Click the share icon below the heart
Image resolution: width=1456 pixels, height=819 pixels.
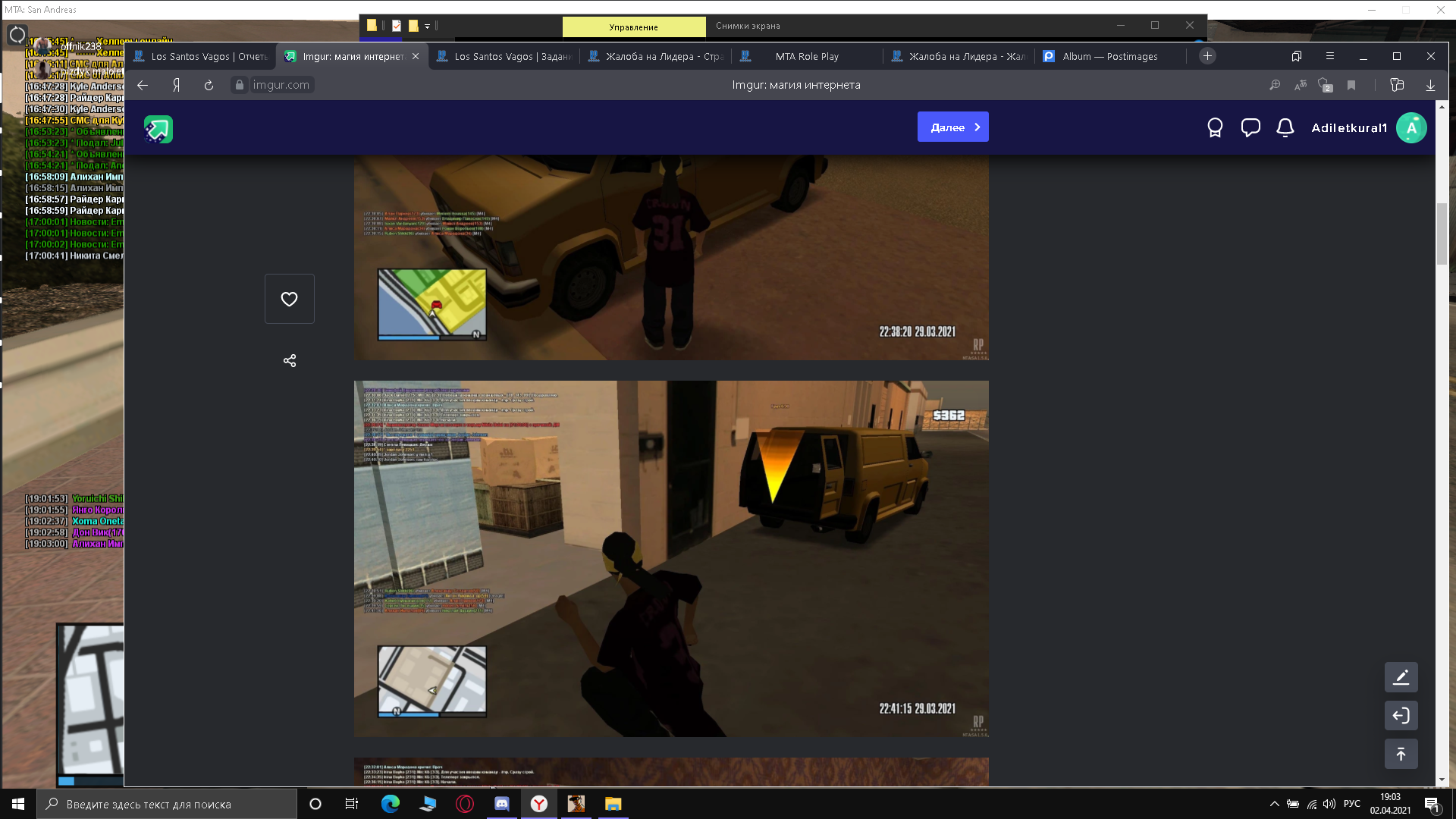pyautogui.click(x=289, y=360)
